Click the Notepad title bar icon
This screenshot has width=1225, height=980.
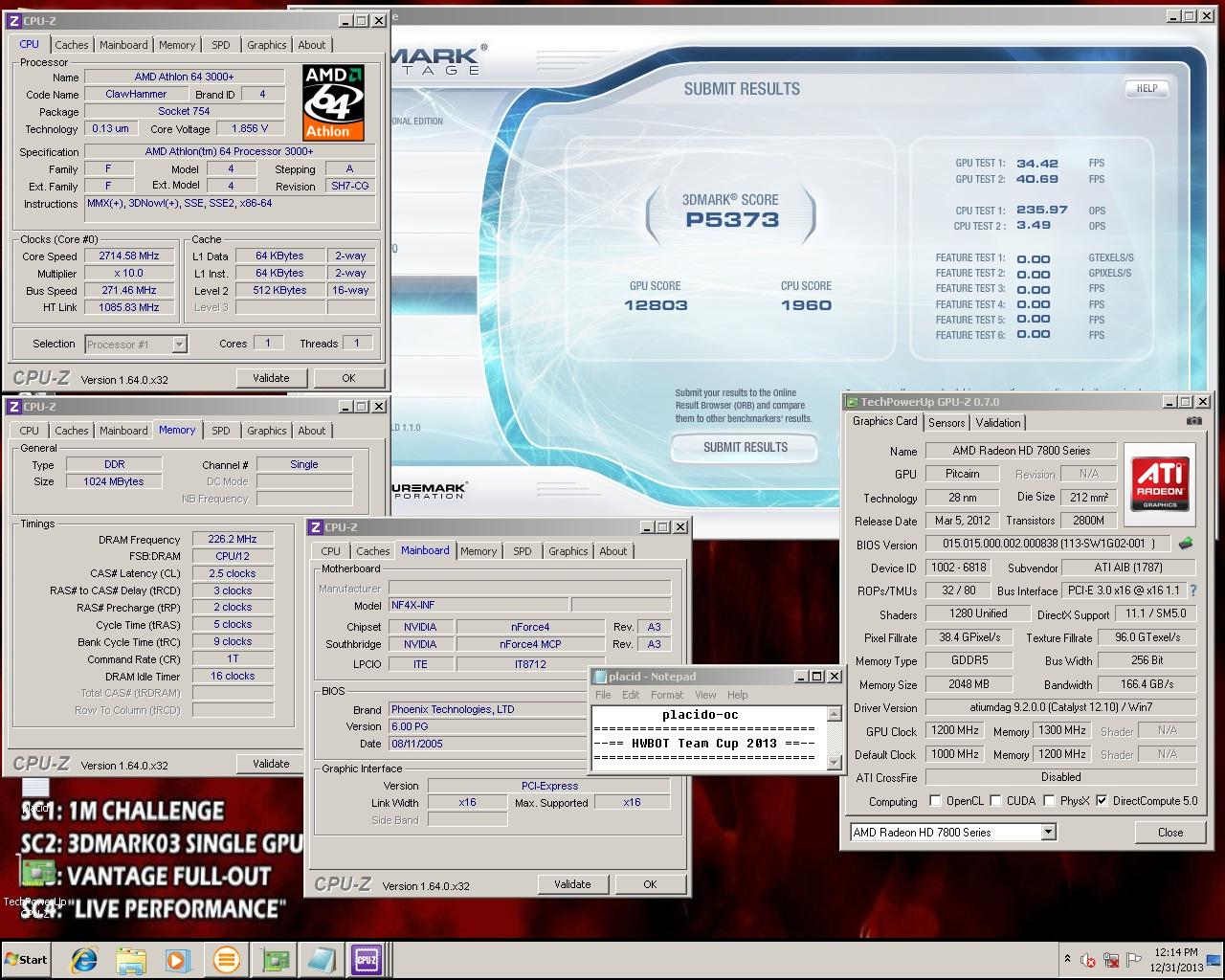pyautogui.click(x=600, y=677)
